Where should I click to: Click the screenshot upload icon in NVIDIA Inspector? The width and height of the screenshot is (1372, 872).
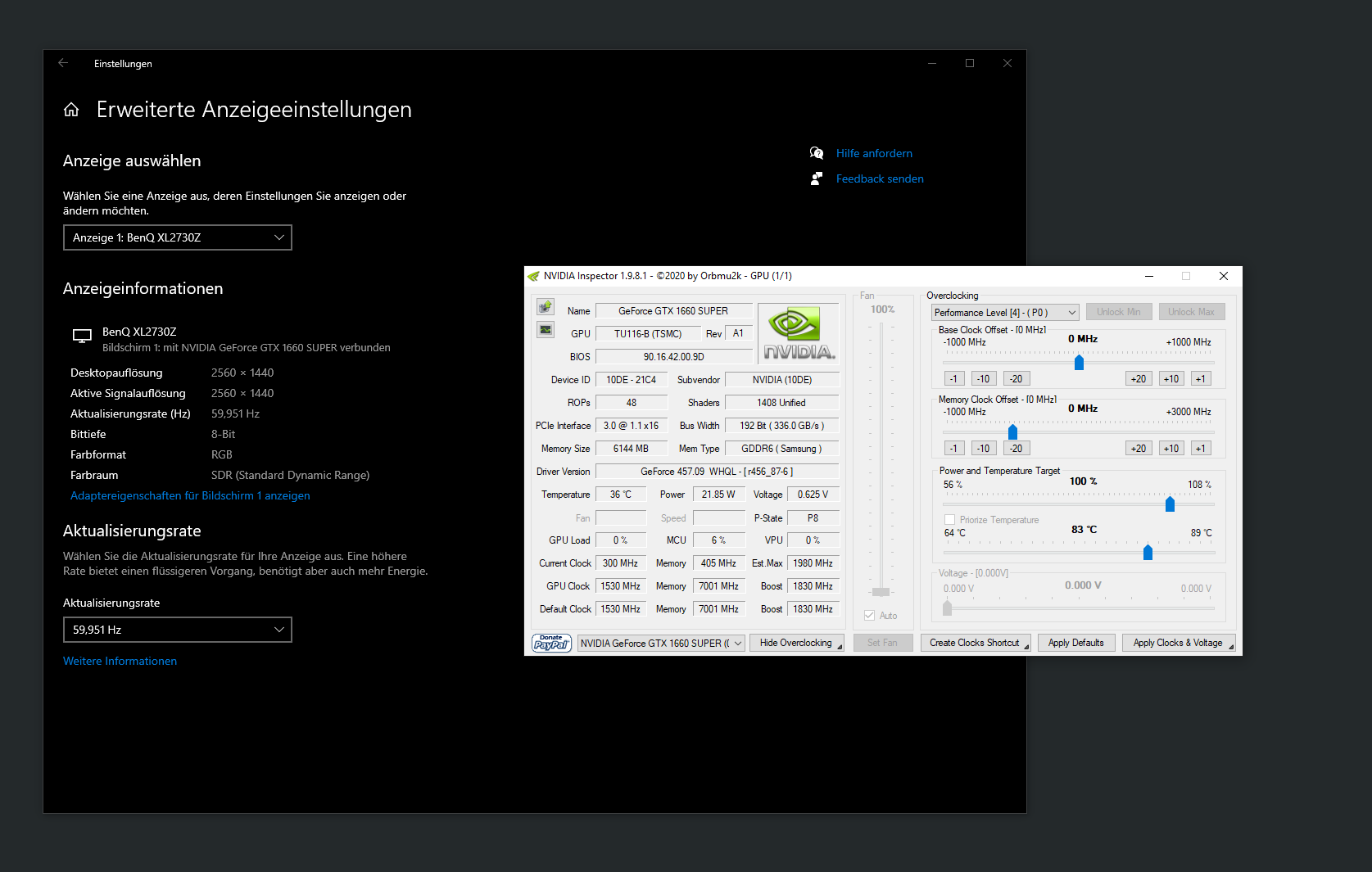pyautogui.click(x=546, y=307)
